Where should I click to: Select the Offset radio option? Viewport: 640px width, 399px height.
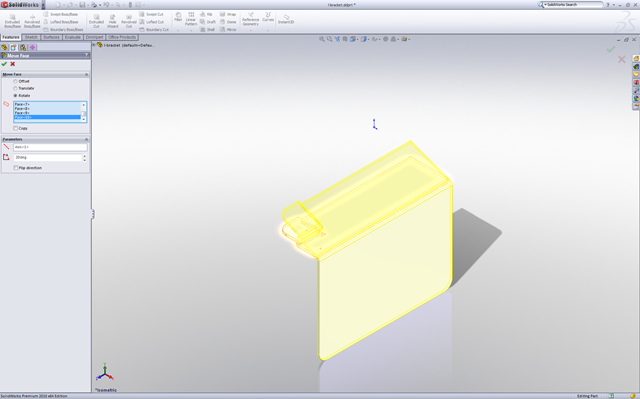tap(16, 81)
